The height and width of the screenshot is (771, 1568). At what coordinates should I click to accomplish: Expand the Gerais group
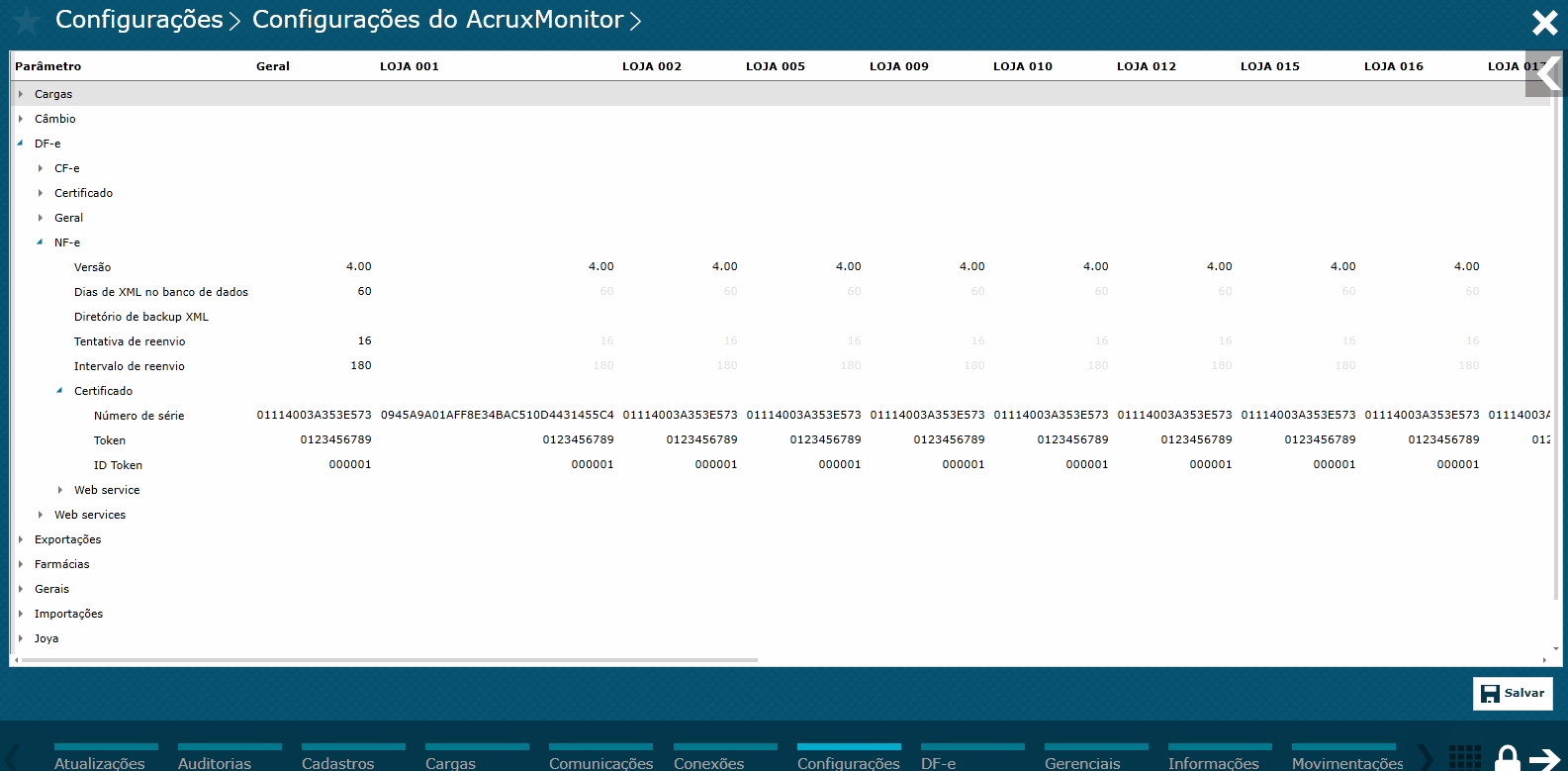21,589
